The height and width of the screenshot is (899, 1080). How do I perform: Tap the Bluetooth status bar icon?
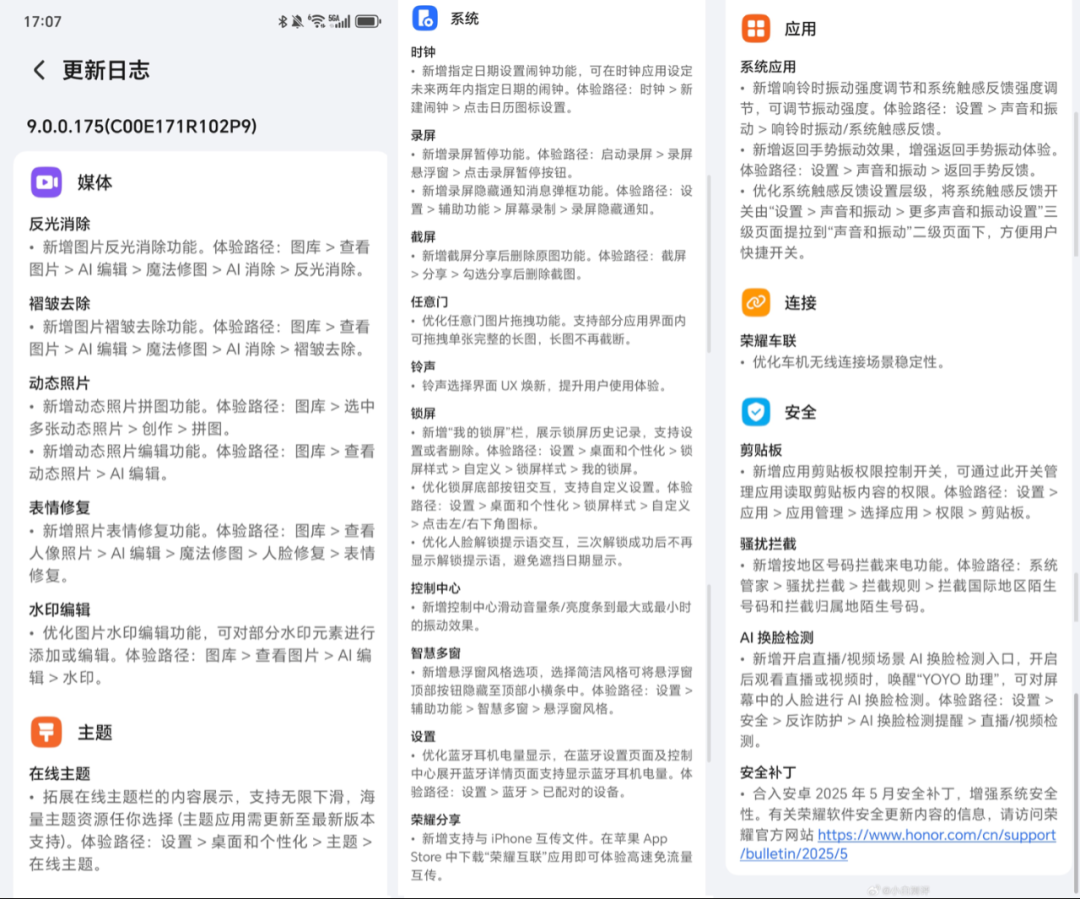pyautogui.click(x=282, y=21)
